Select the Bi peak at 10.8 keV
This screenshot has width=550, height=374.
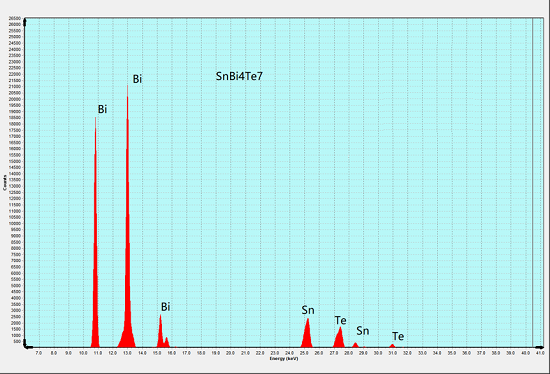[x=95, y=232]
